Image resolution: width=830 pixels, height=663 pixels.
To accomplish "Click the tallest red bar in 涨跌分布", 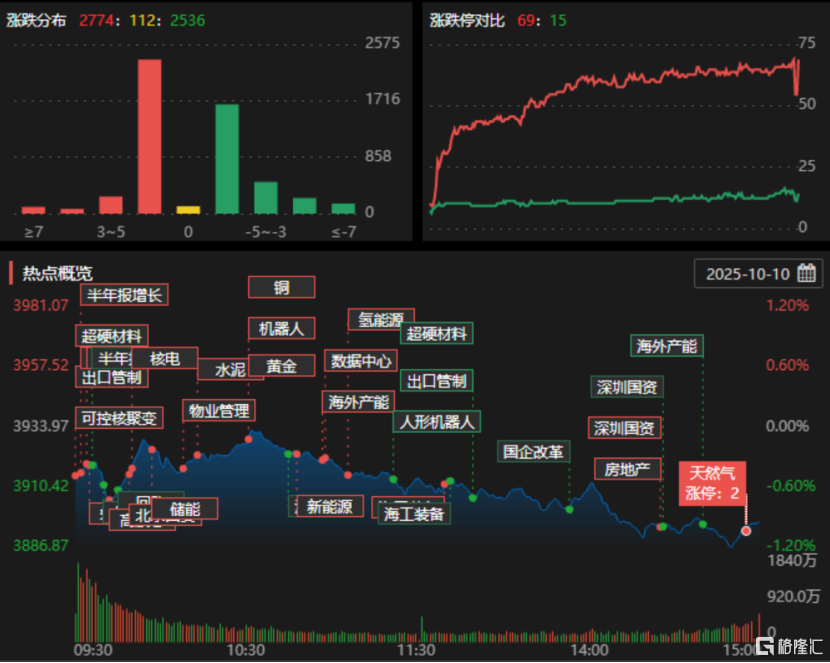I will [x=150, y=136].
